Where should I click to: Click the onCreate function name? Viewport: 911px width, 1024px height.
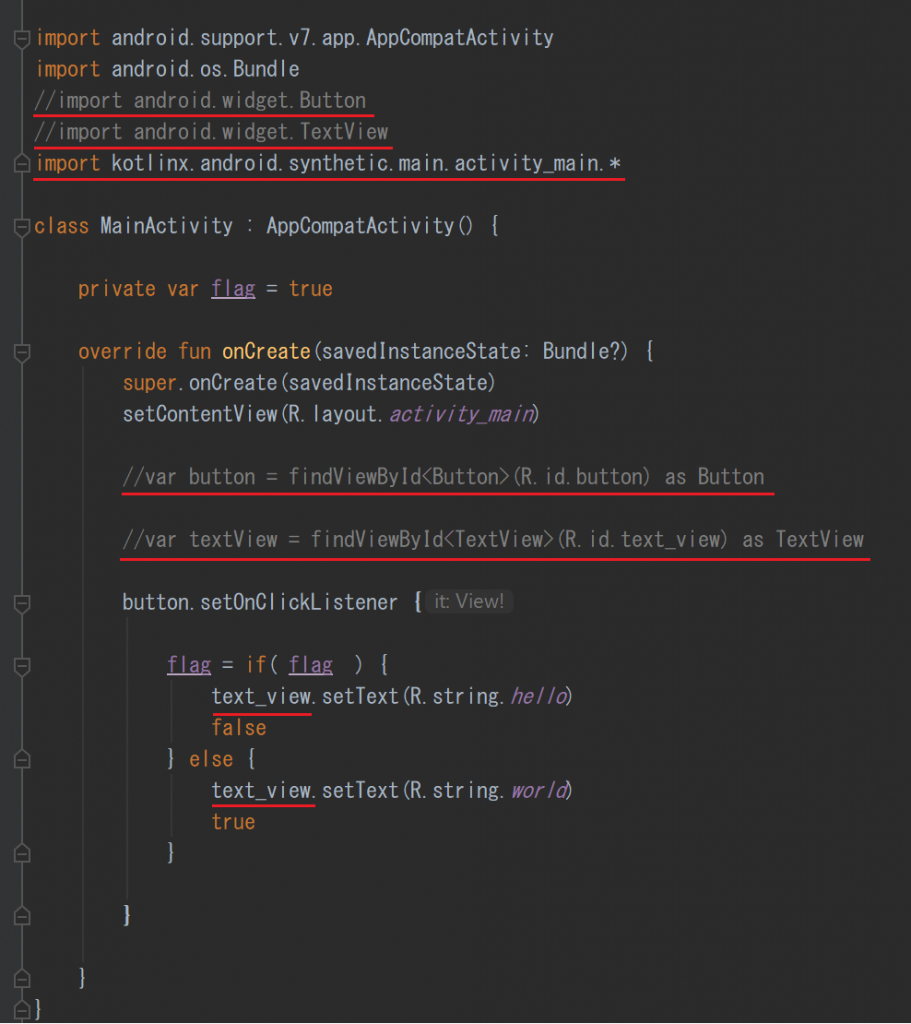(265, 351)
